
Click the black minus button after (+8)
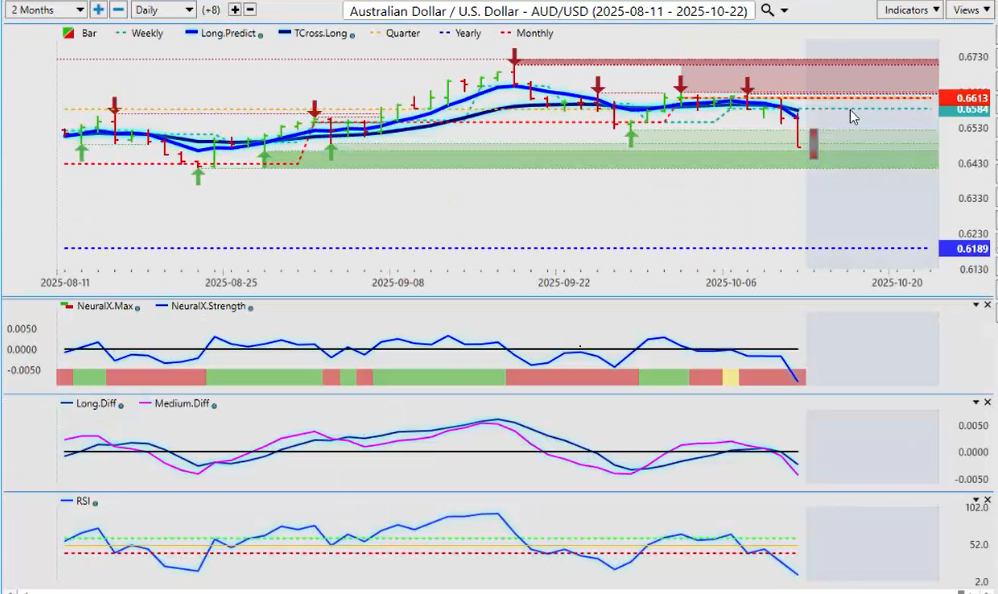pyautogui.click(x=250, y=10)
